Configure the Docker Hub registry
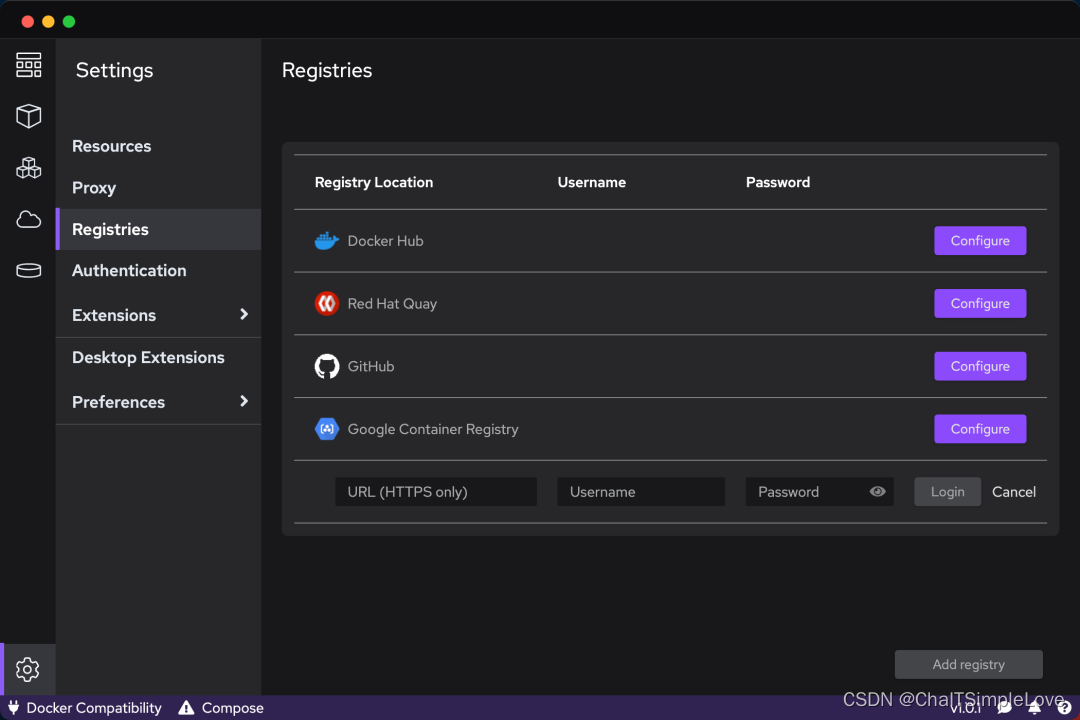 (x=979, y=241)
